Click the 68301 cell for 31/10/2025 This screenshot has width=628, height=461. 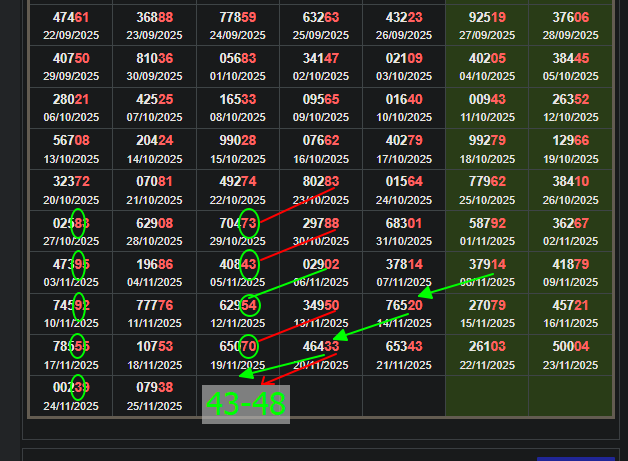pyautogui.click(x=404, y=230)
